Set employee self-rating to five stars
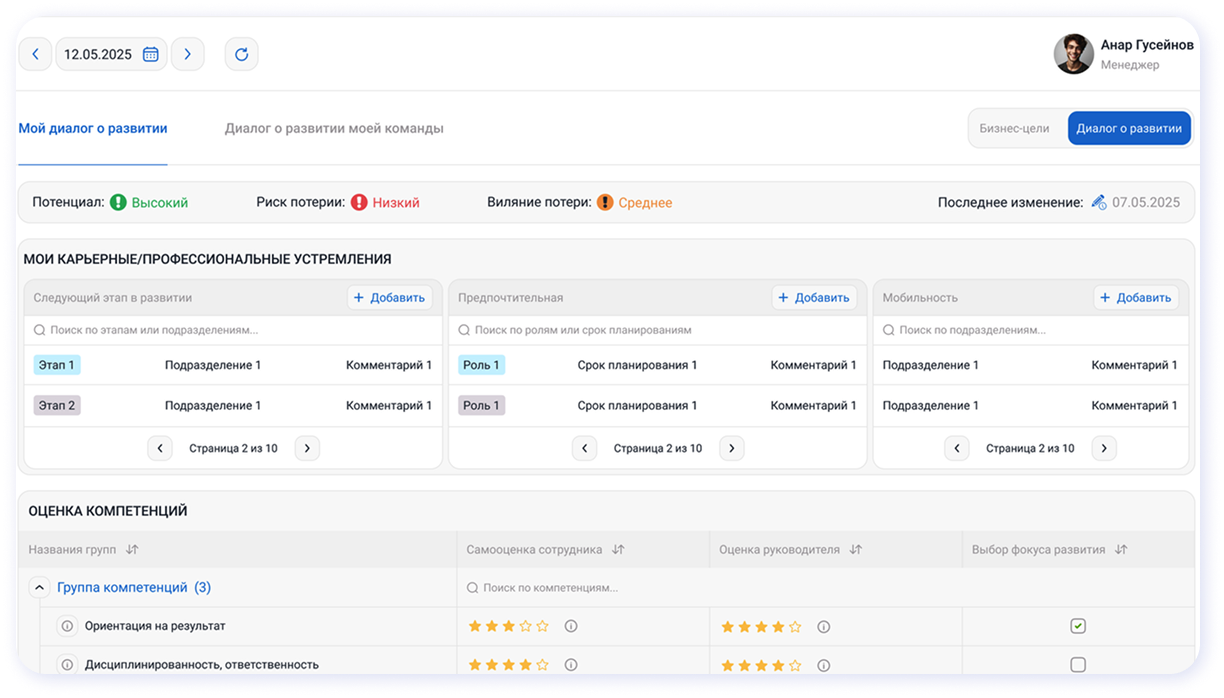The height and width of the screenshot is (698, 1224). (x=541, y=626)
